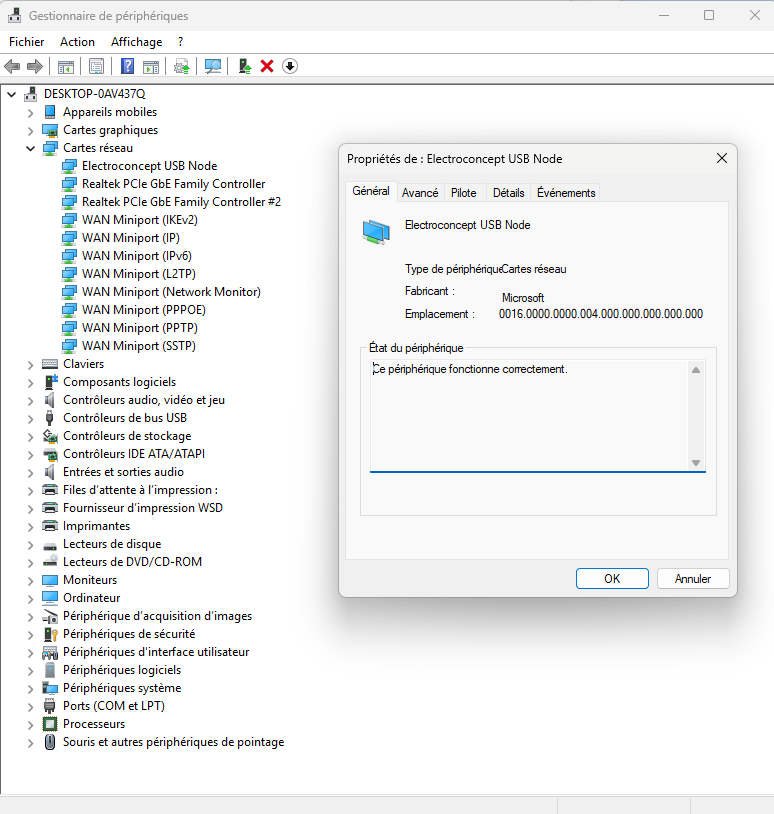This screenshot has height=814, width=774.
Task: Click the blue Help icon in toolbar
Action: [127, 66]
